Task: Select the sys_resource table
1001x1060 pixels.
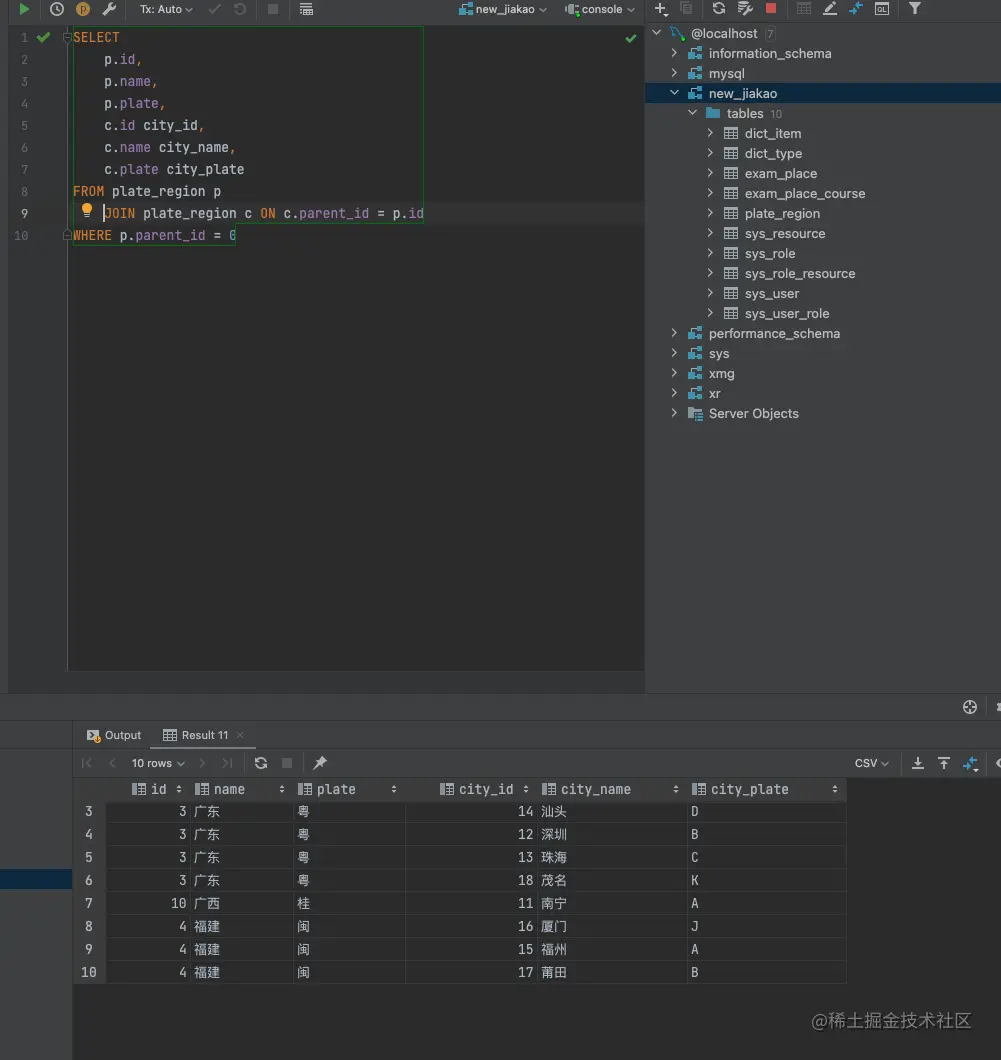Action: click(785, 233)
